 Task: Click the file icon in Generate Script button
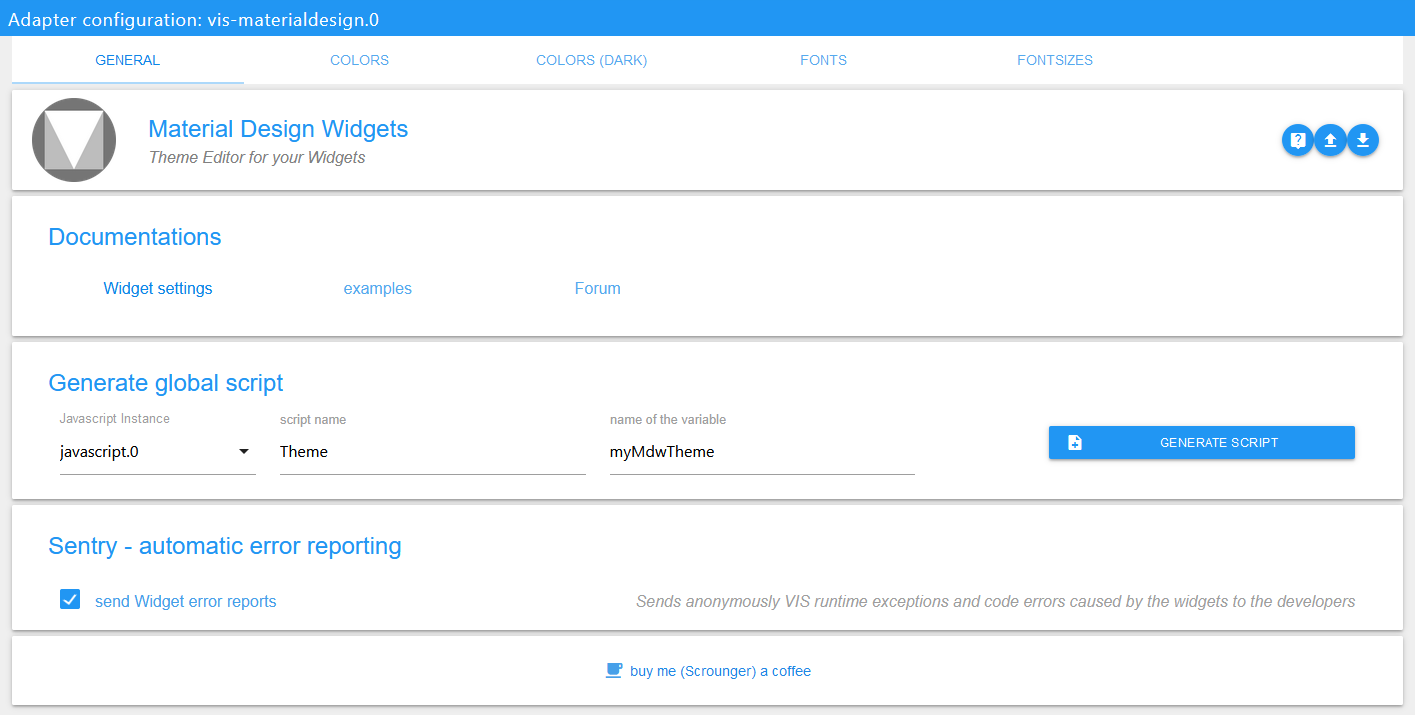1075,442
